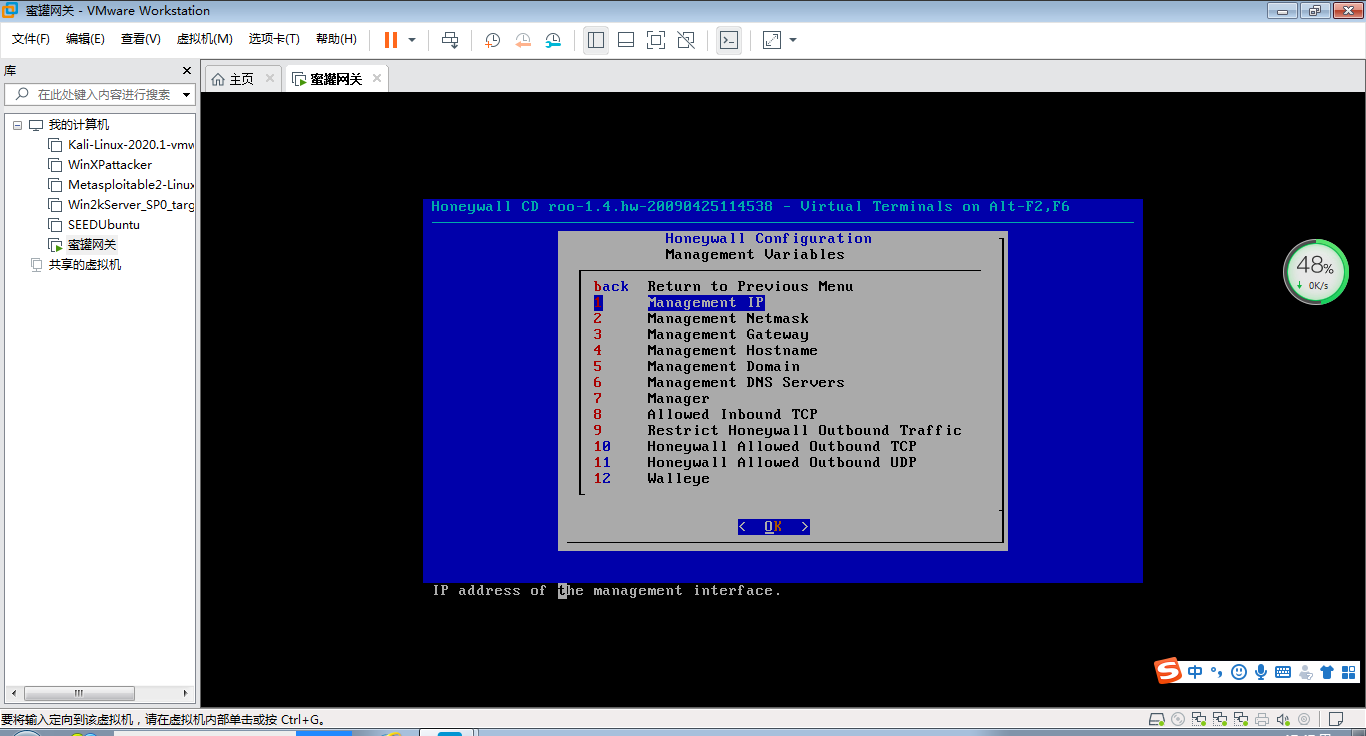
Task: Select '8 Allowed Inbound TCP' entry
Action: tap(705, 414)
